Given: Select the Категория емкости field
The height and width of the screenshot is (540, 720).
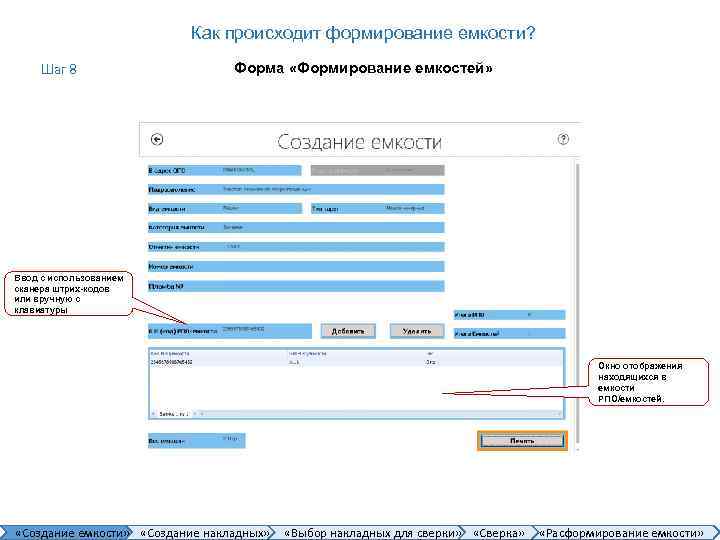Looking at the screenshot, I should 296,227.
